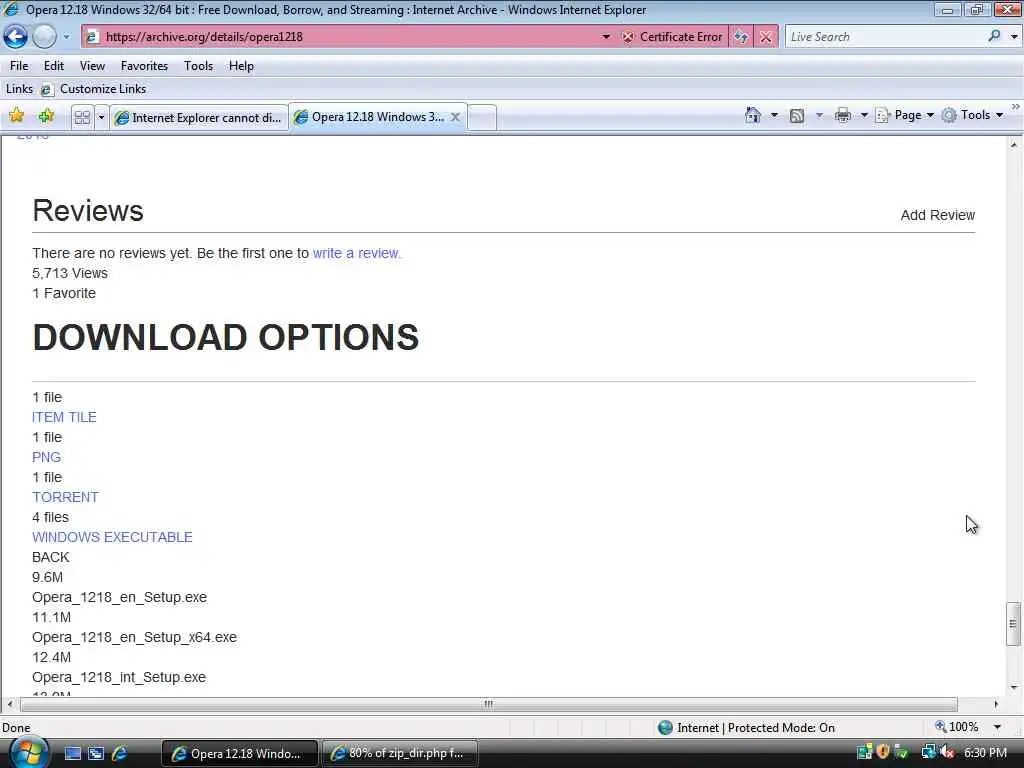
Task: Click the vertical scrollbar thumb
Action: click(x=1013, y=623)
